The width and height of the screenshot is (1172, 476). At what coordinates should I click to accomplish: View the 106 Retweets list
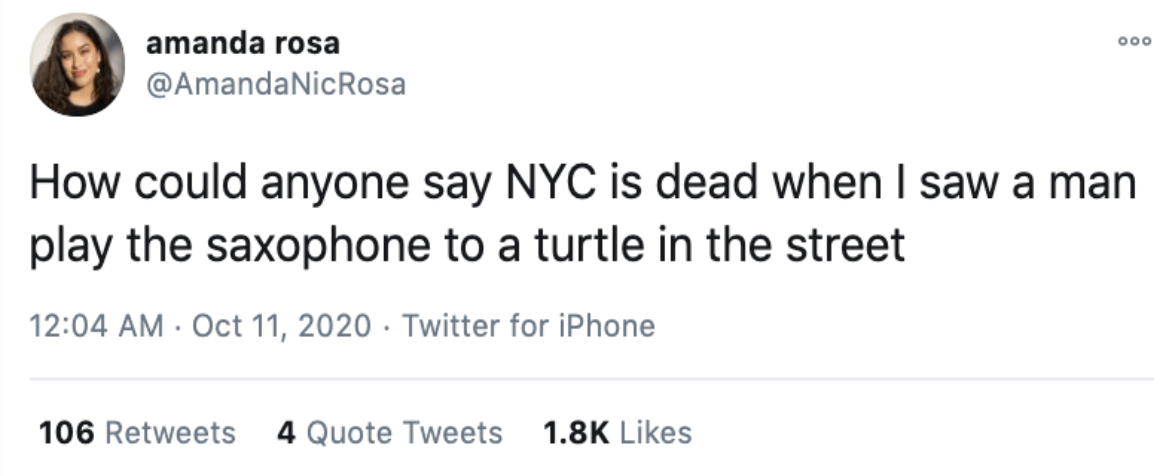pyautogui.click(x=137, y=433)
